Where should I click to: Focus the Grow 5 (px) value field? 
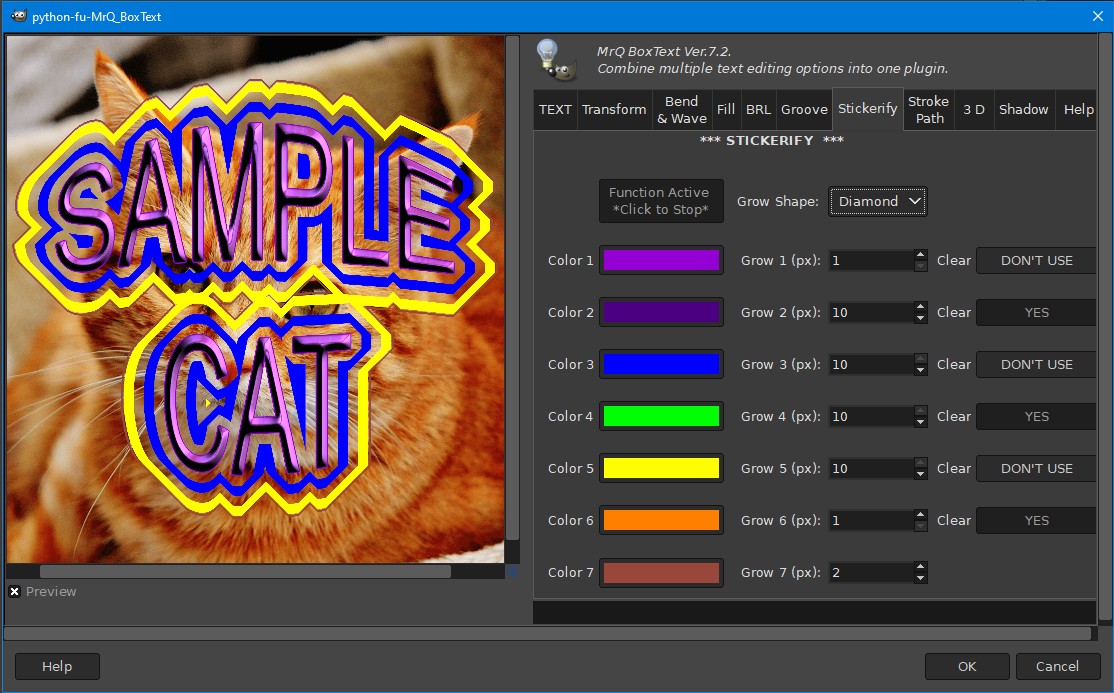coord(871,468)
